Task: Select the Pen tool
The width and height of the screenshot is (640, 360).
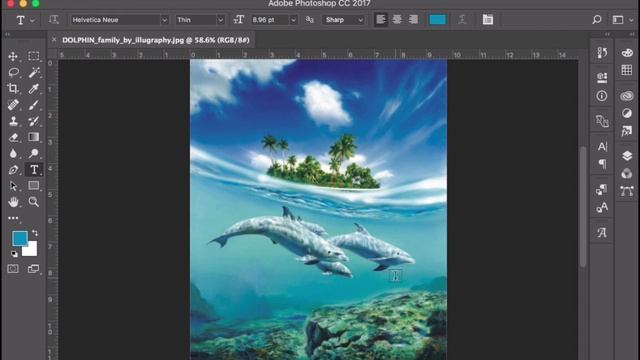Action: coord(13,169)
